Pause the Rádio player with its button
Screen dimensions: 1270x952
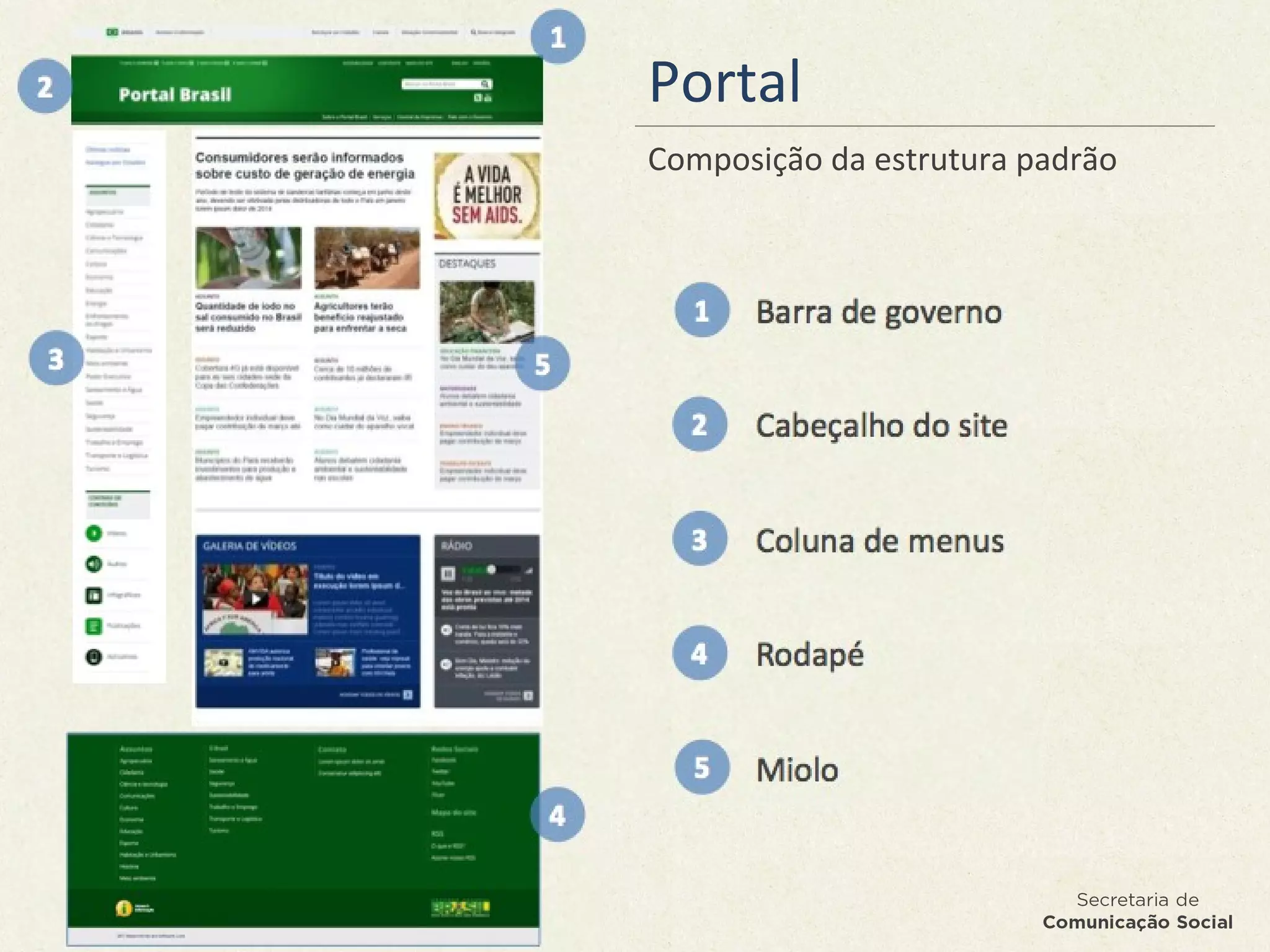pyautogui.click(x=448, y=573)
